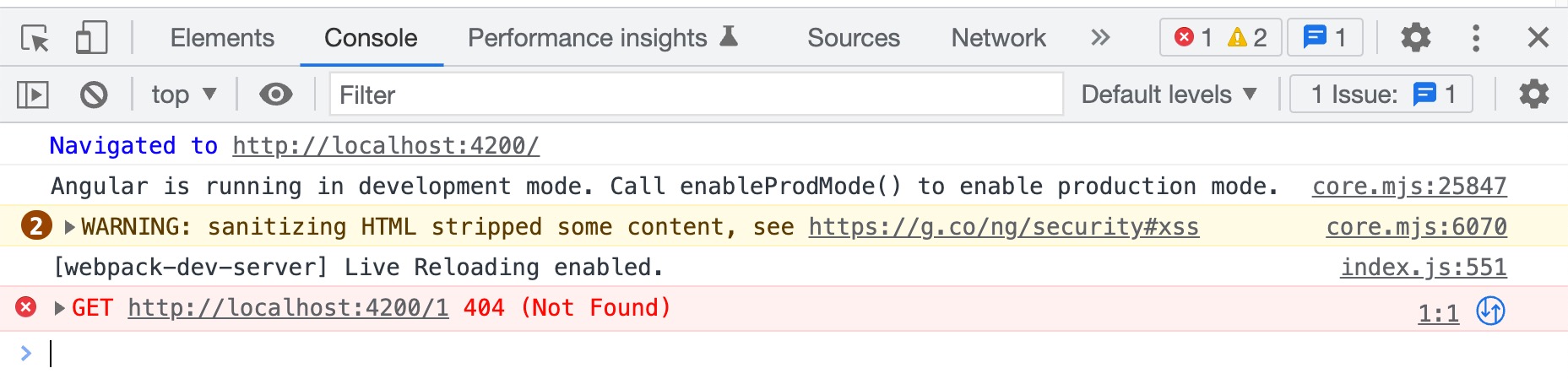Click the blue network request icon
Viewport: 1568px width, 379px height.
(x=1490, y=311)
